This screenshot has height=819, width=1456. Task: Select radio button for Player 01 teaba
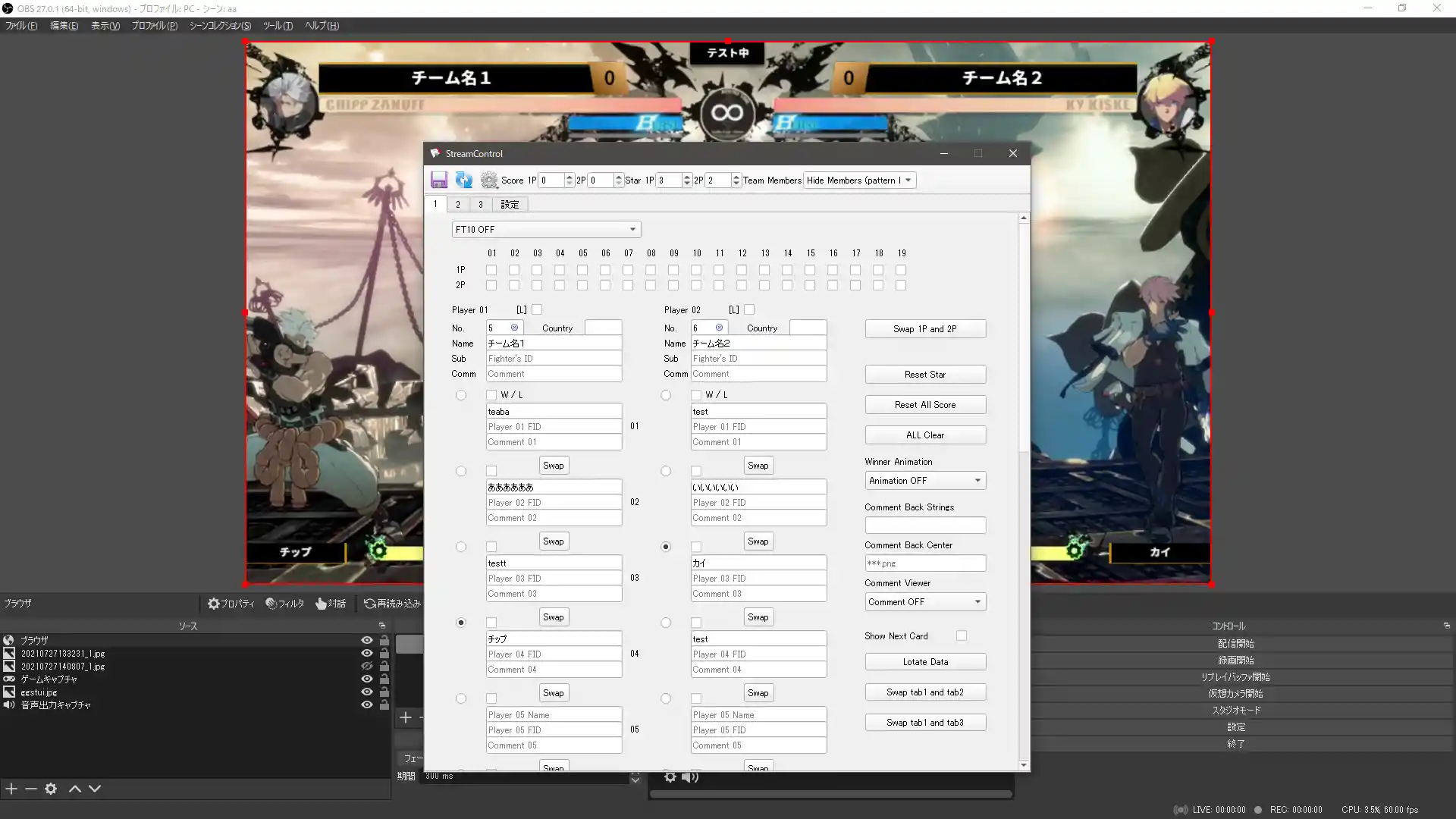coord(461,395)
